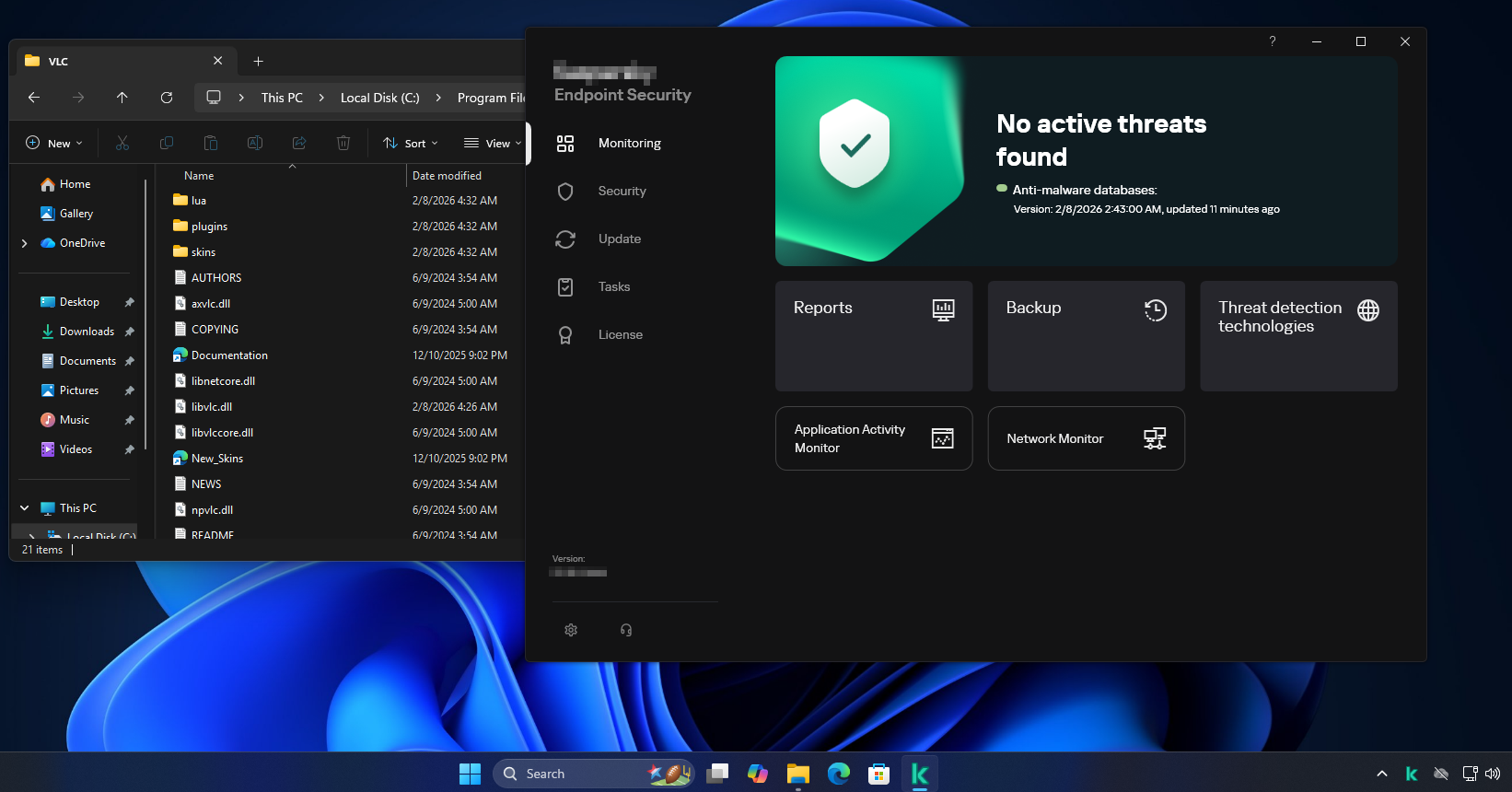Screen dimensions: 1512x792
Task: Open Documents quick access folder
Action: (x=78, y=361)
